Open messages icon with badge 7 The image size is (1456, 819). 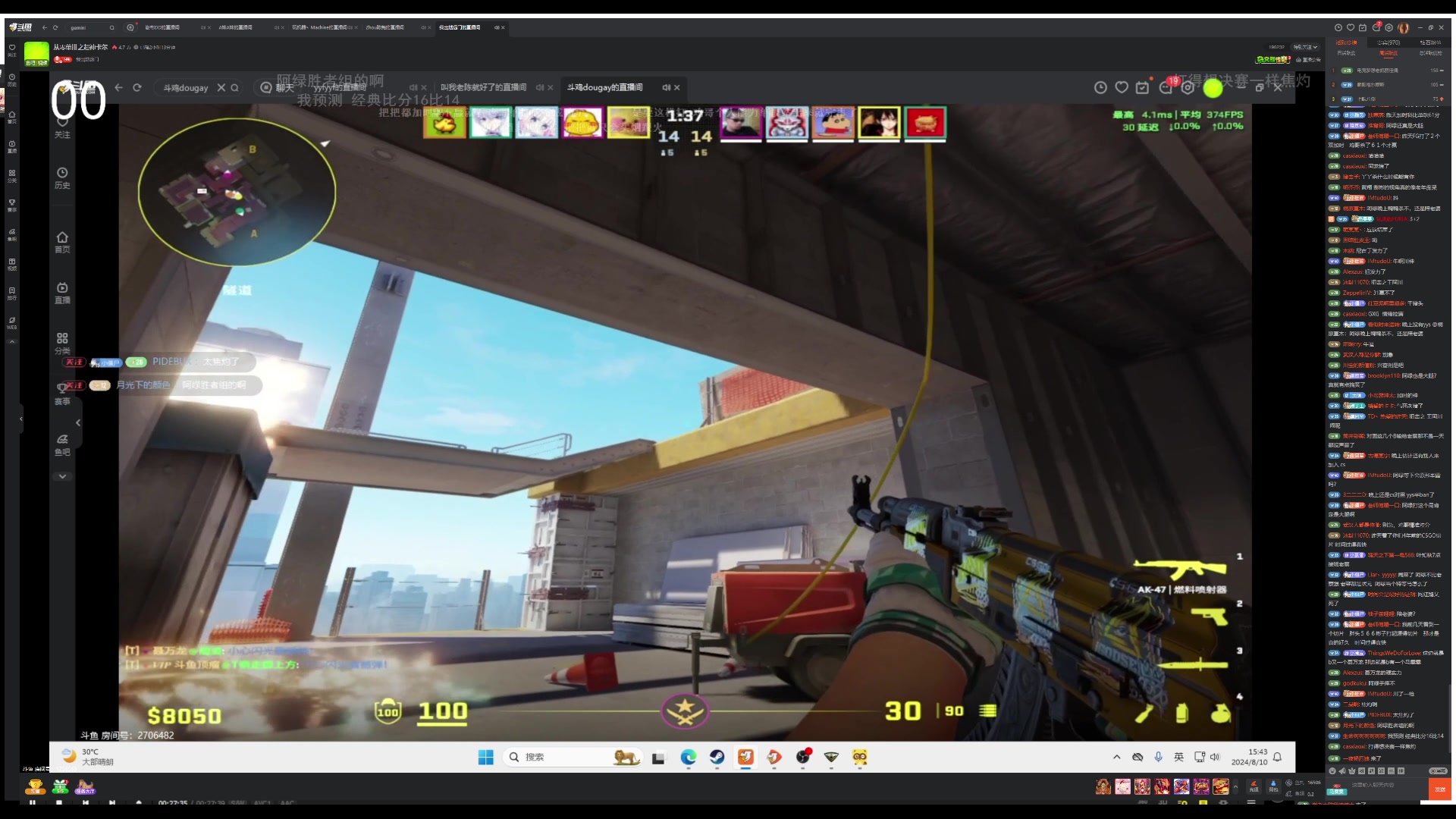pos(1376,27)
